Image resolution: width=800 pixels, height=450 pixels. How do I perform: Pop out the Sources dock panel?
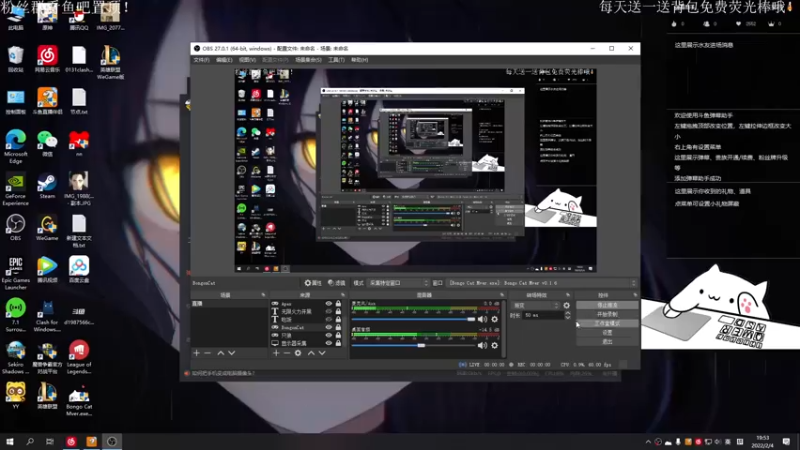(x=343, y=295)
